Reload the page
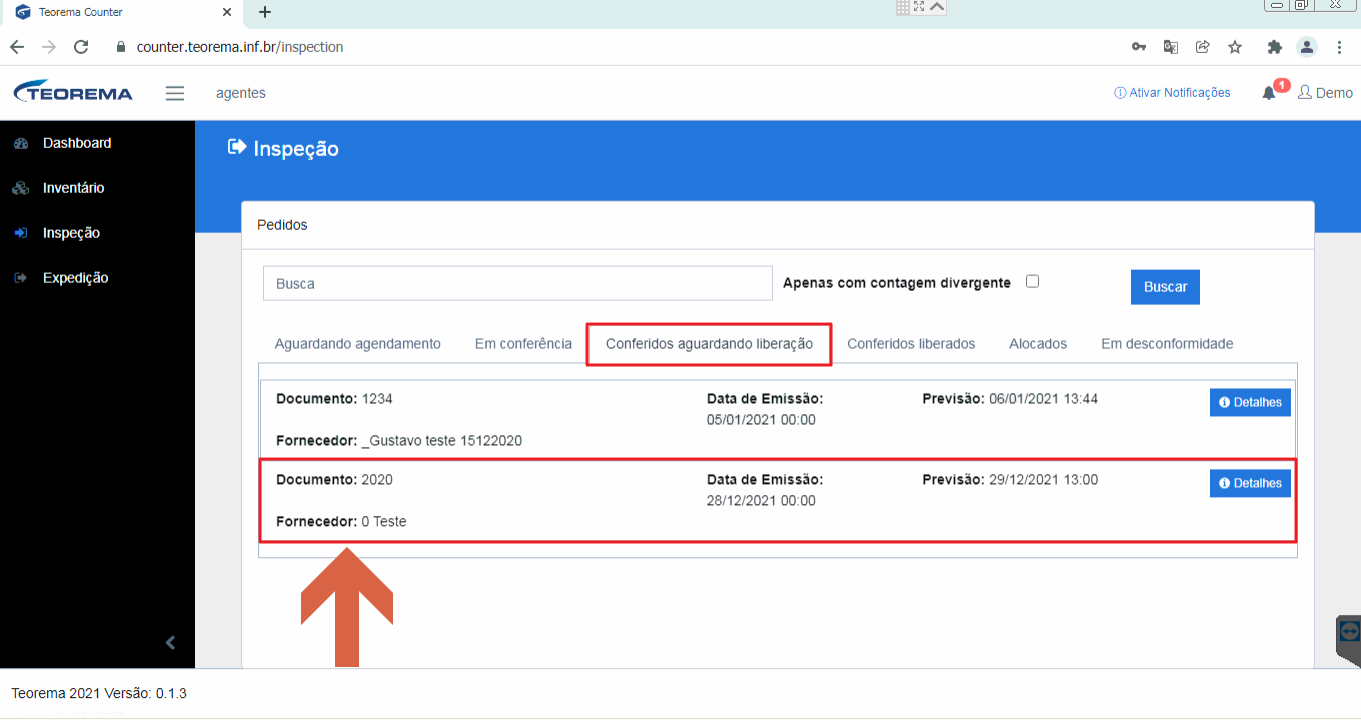This screenshot has height=720, width=1361. (x=82, y=47)
